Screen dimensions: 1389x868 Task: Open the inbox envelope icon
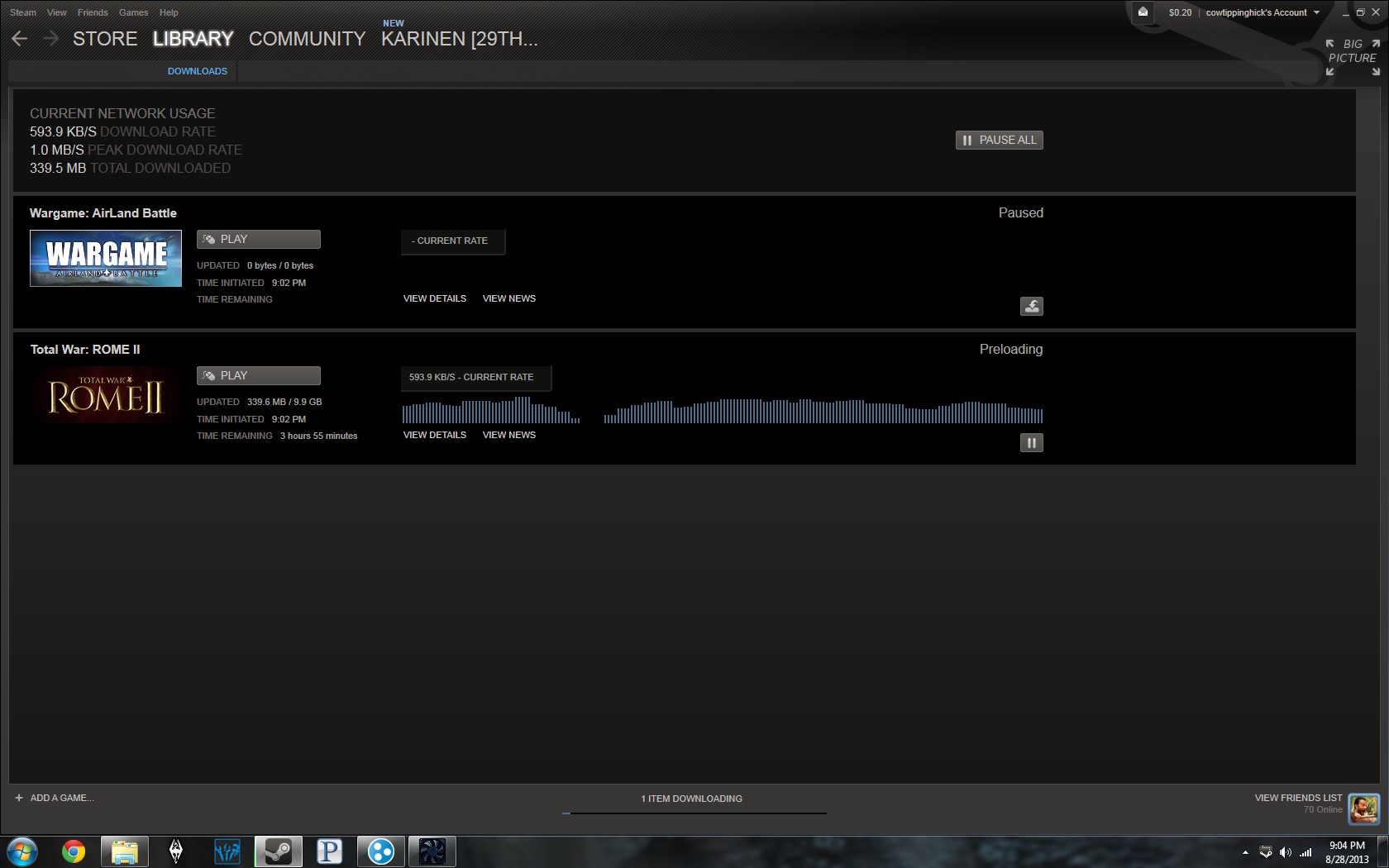coord(1143,12)
